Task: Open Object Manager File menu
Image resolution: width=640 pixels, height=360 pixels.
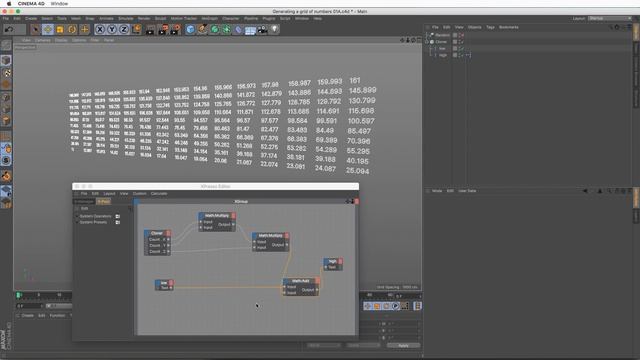Action: click(x=435, y=27)
